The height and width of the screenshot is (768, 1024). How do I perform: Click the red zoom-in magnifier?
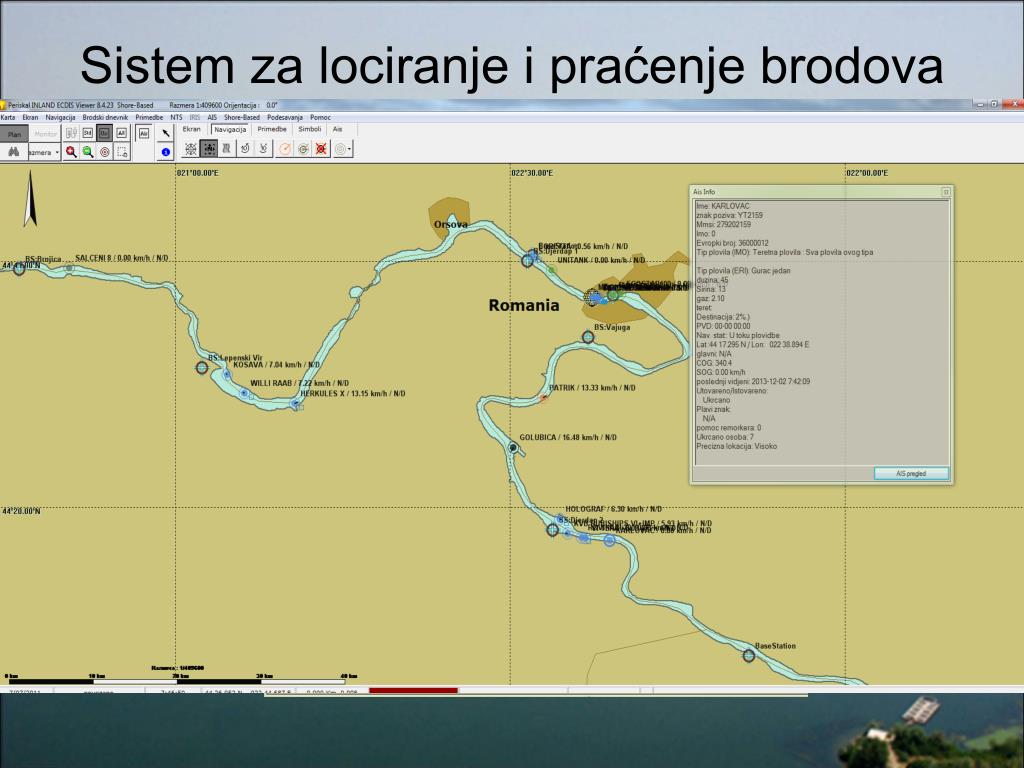point(71,152)
